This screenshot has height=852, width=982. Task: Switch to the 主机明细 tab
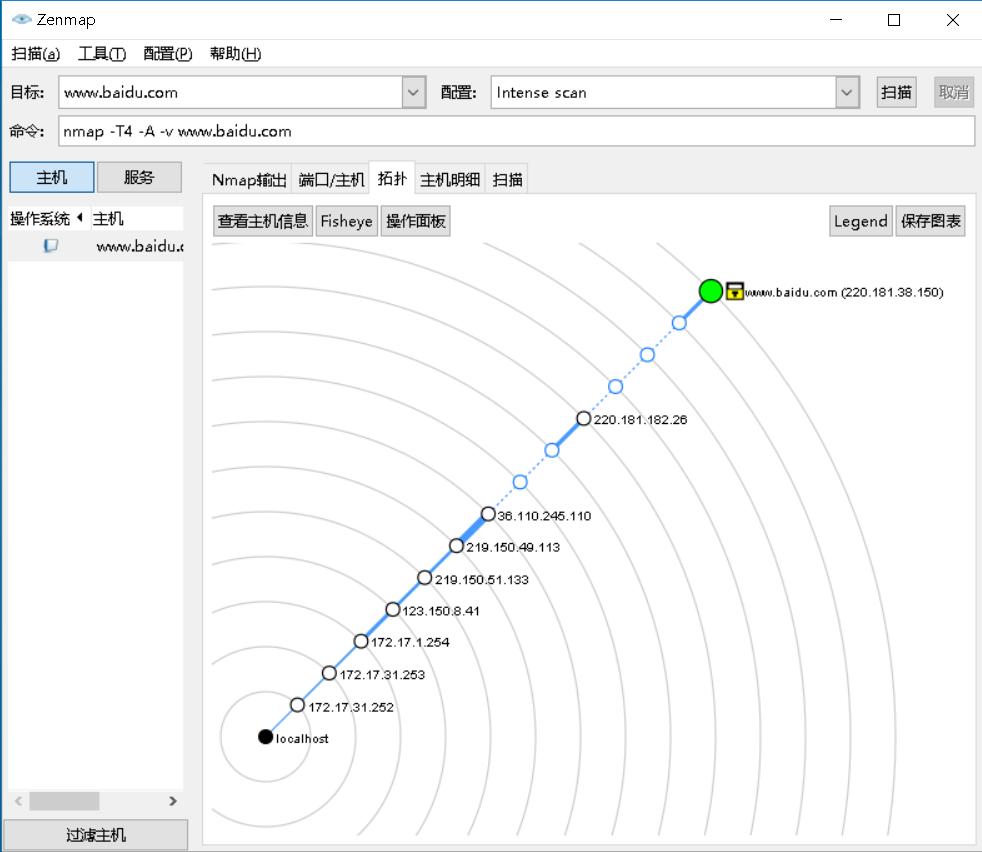click(x=450, y=180)
